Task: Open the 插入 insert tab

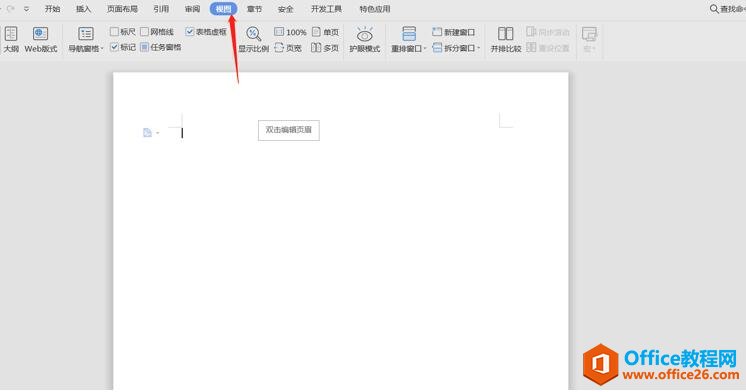Action: point(83,9)
